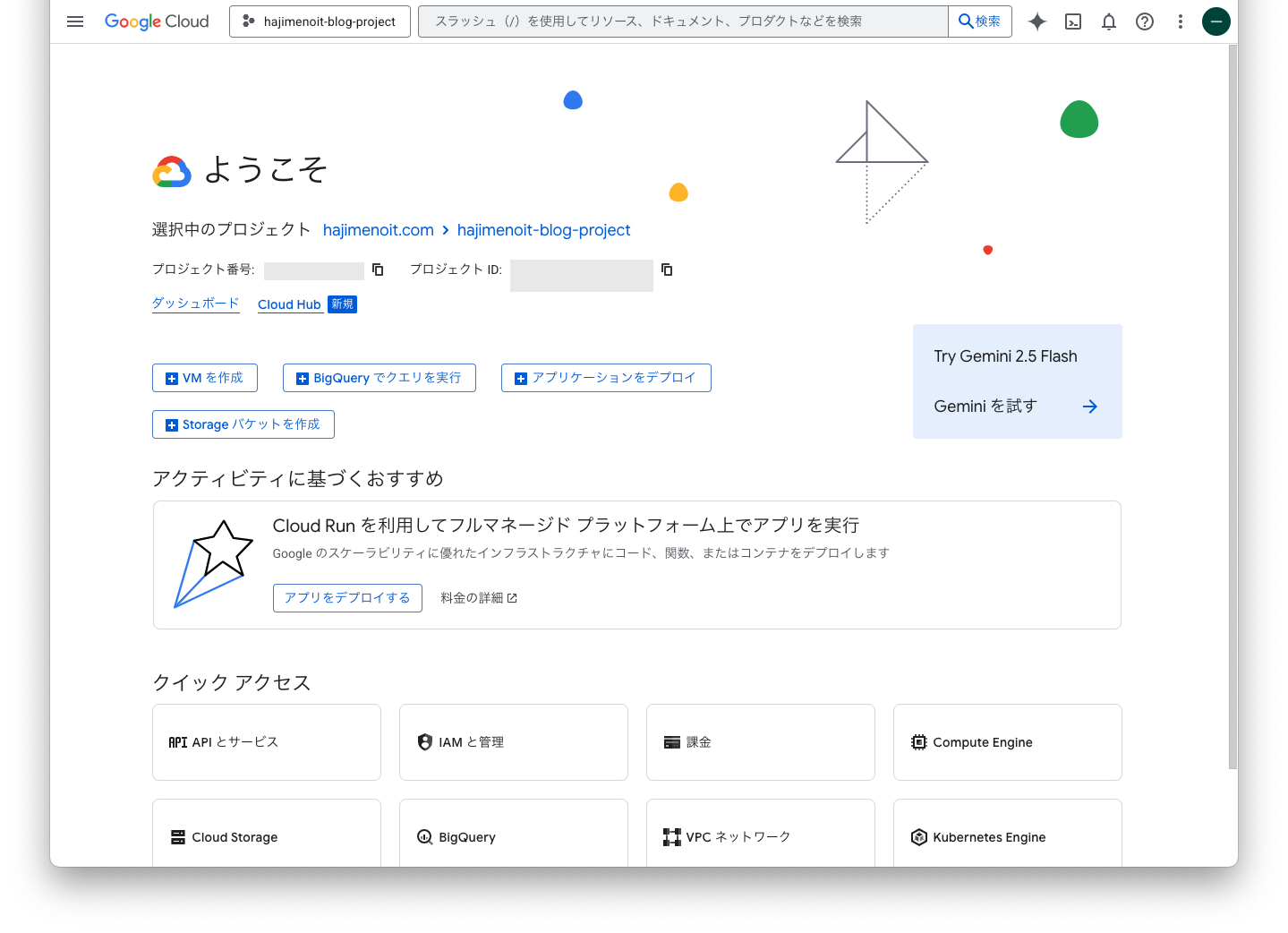Image resolution: width=1288 pixels, height=933 pixels.
Task: Click the Gemini を試す arrow
Action: (1089, 407)
